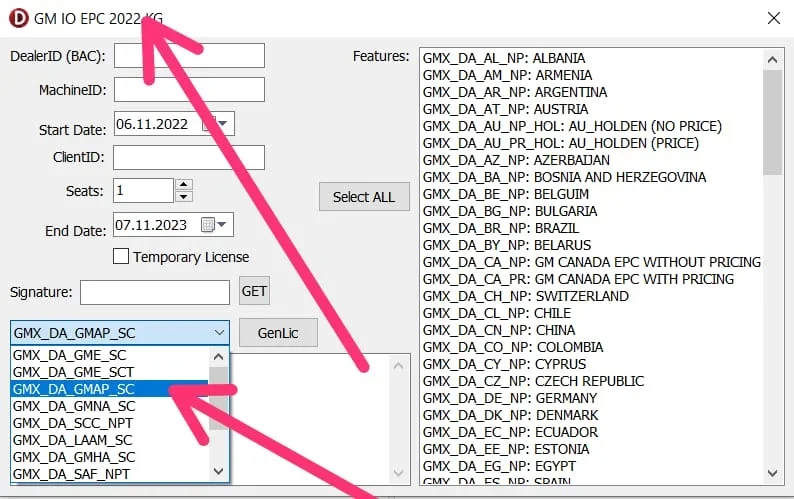Click the Features list scrollbar thumb
The height and width of the screenshot is (499, 794).
click(x=772, y=123)
